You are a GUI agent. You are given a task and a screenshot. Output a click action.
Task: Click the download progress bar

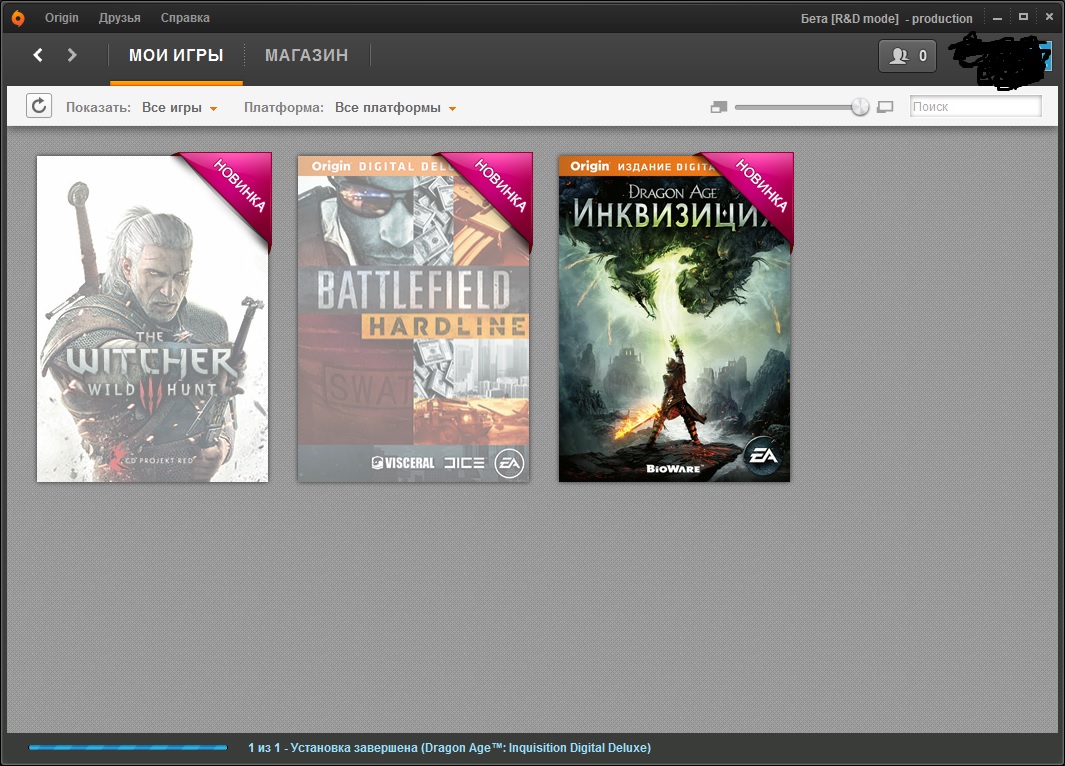pyautogui.click(x=128, y=748)
